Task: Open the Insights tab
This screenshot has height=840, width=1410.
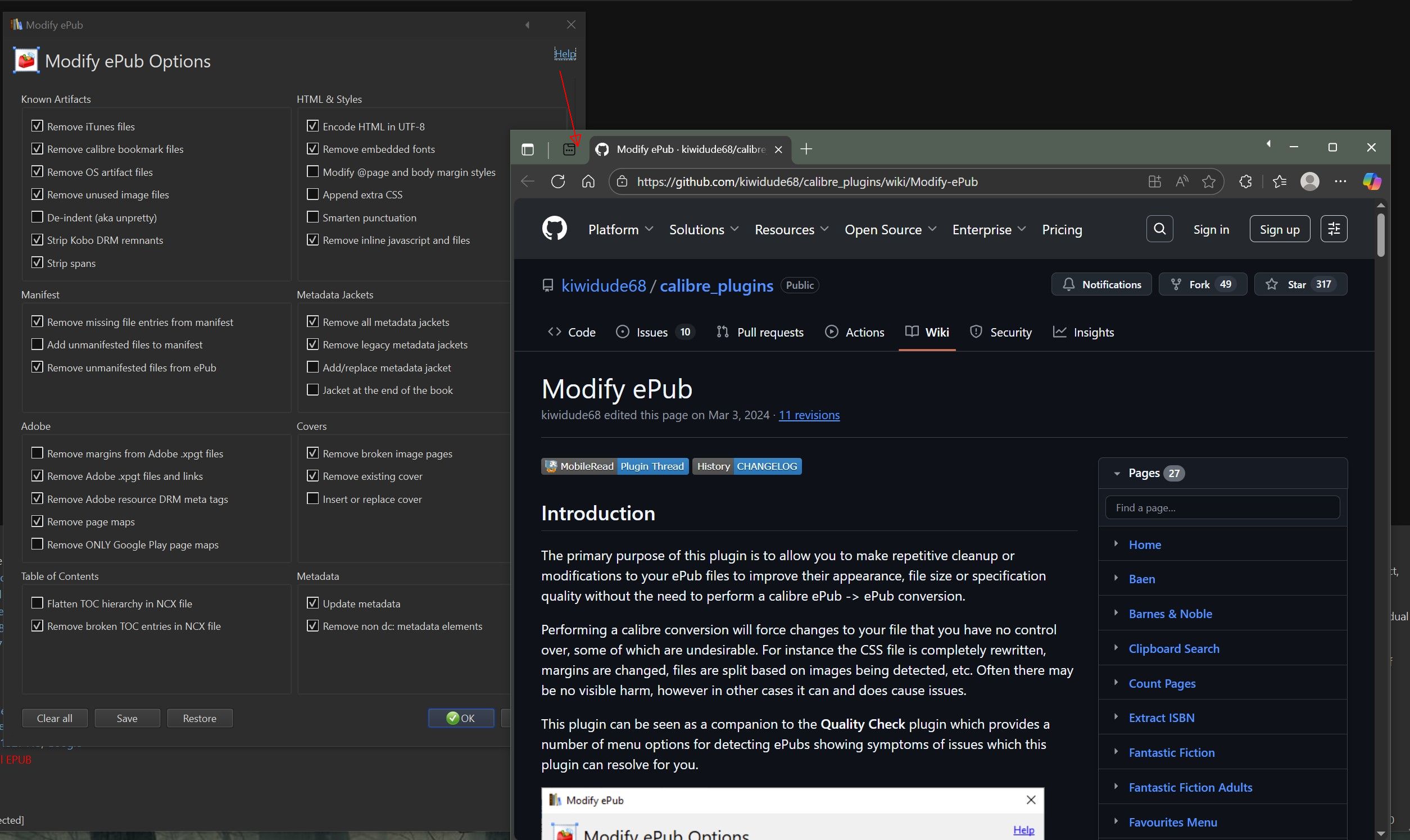Action: 1083,332
